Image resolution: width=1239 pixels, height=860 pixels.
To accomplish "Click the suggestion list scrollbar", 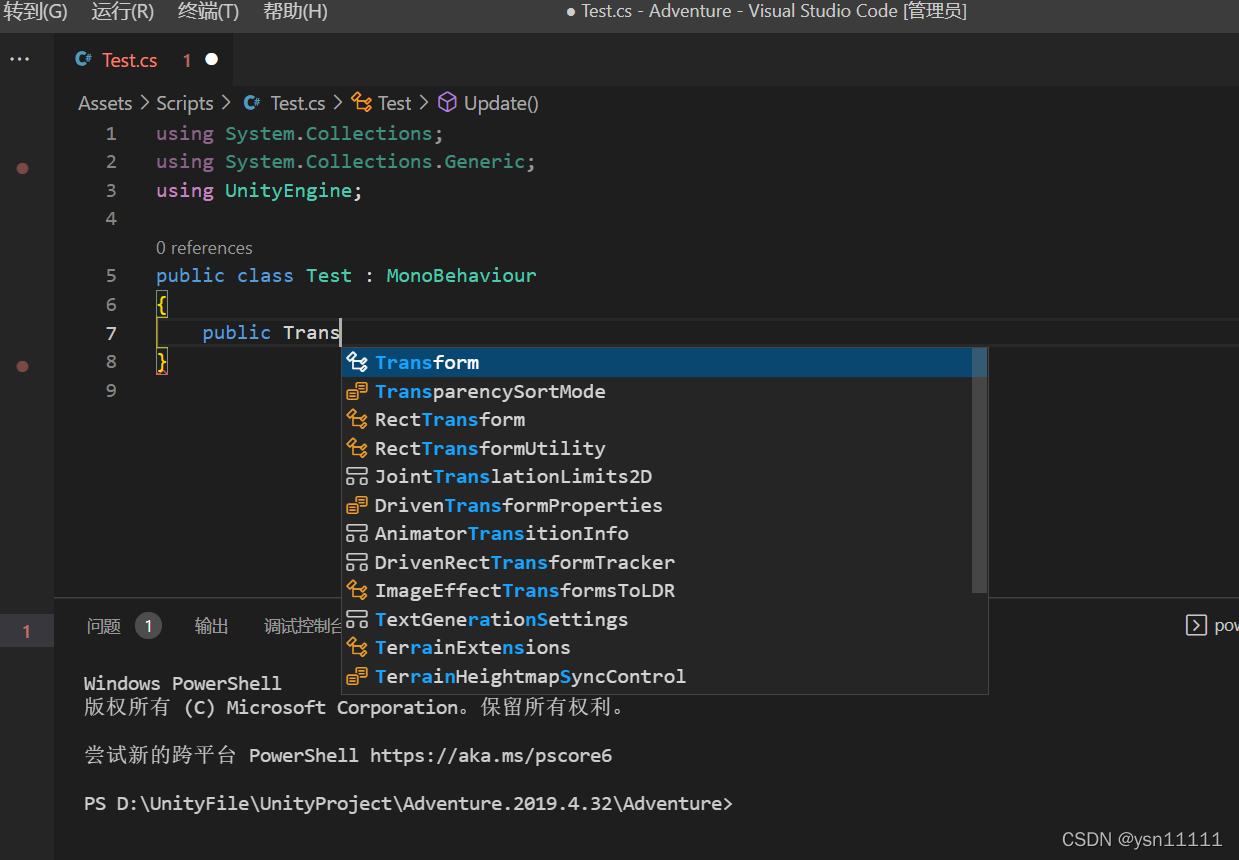I will click(979, 470).
